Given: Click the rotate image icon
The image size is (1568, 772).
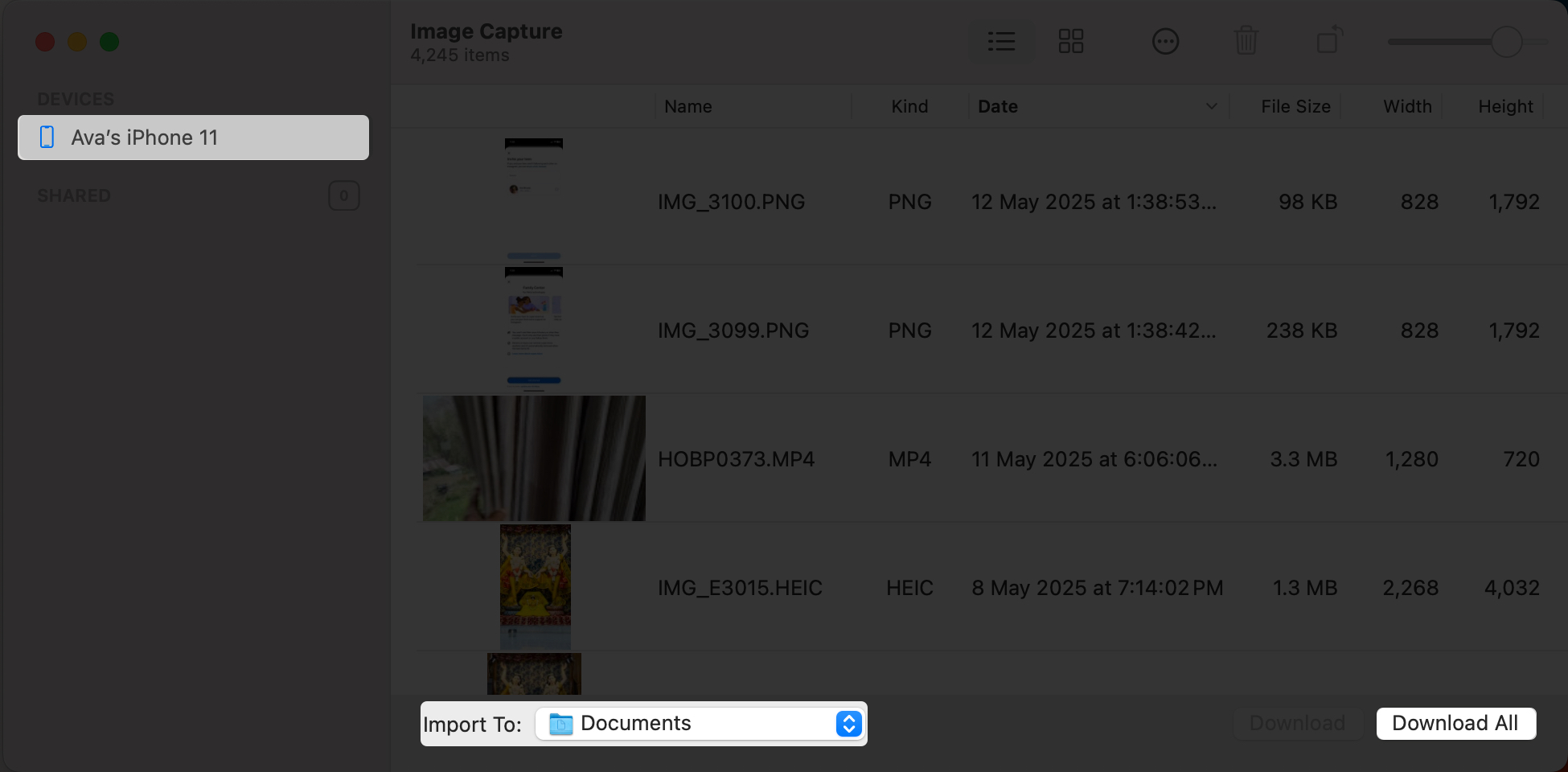Looking at the screenshot, I should pyautogui.click(x=1328, y=41).
